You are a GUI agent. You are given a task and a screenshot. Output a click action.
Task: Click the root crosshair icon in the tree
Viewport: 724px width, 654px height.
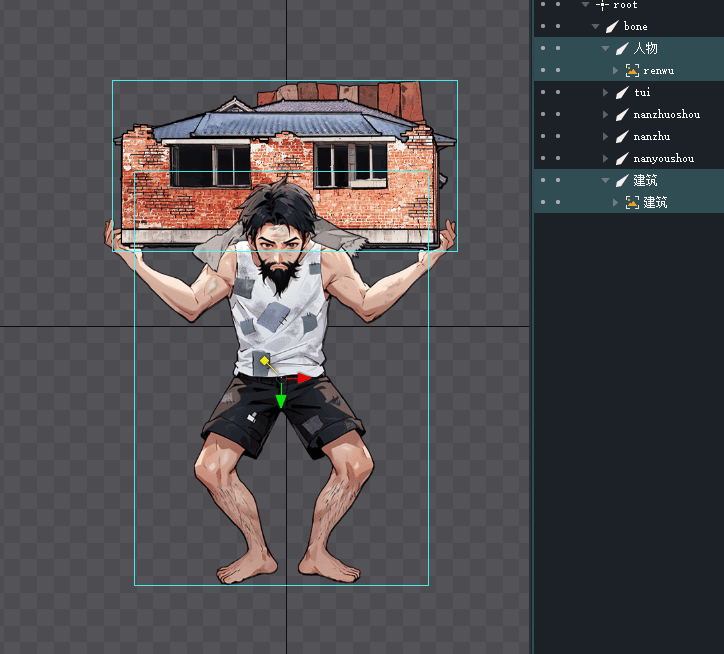coord(602,5)
